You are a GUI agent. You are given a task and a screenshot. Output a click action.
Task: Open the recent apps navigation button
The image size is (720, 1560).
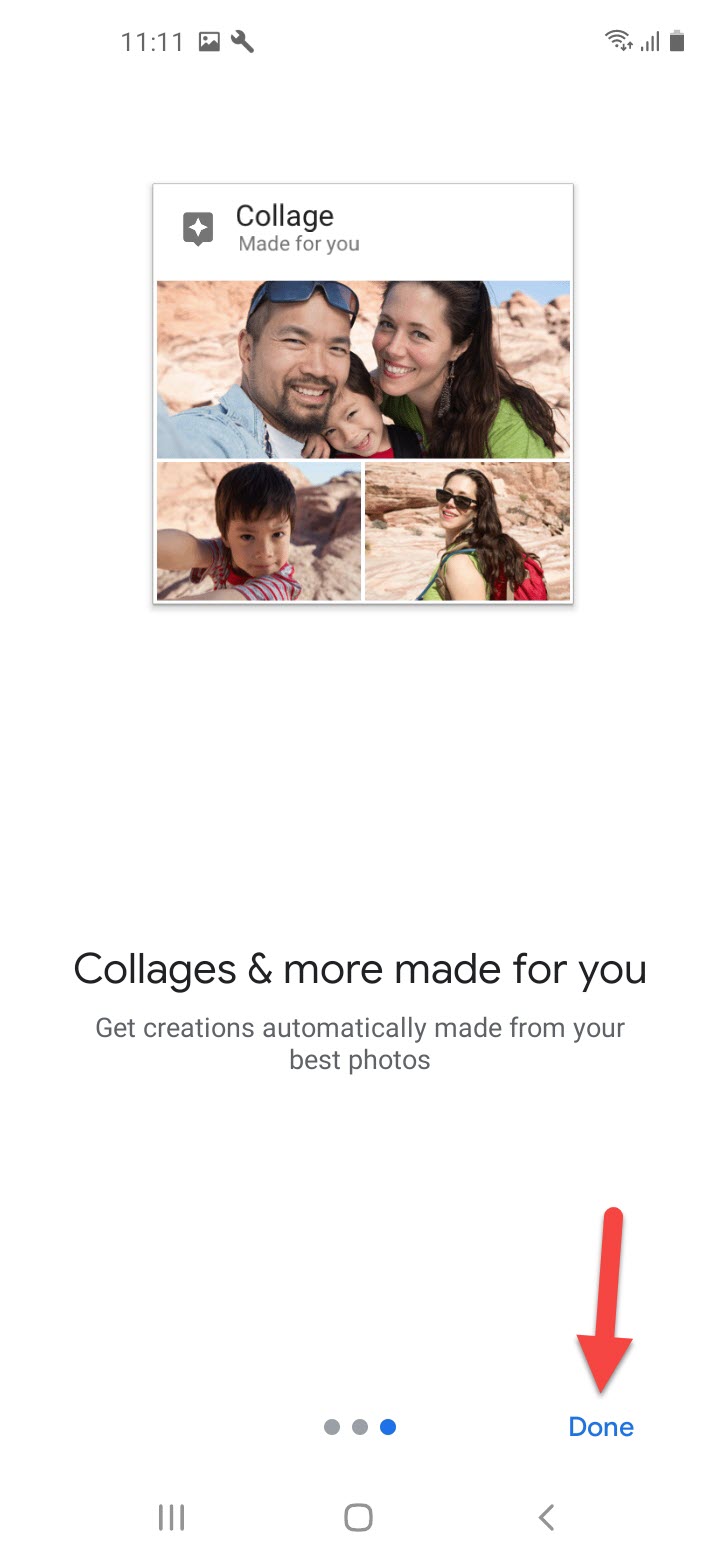[x=172, y=1518]
